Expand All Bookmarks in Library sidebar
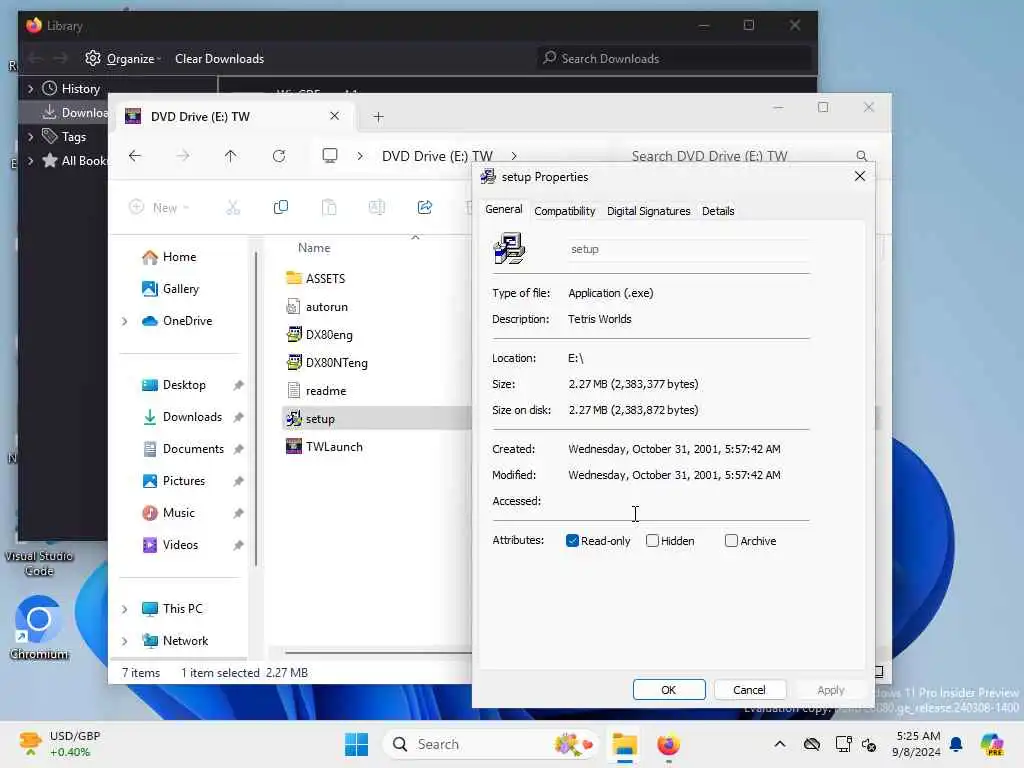The image size is (1024, 768). (30, 161)
